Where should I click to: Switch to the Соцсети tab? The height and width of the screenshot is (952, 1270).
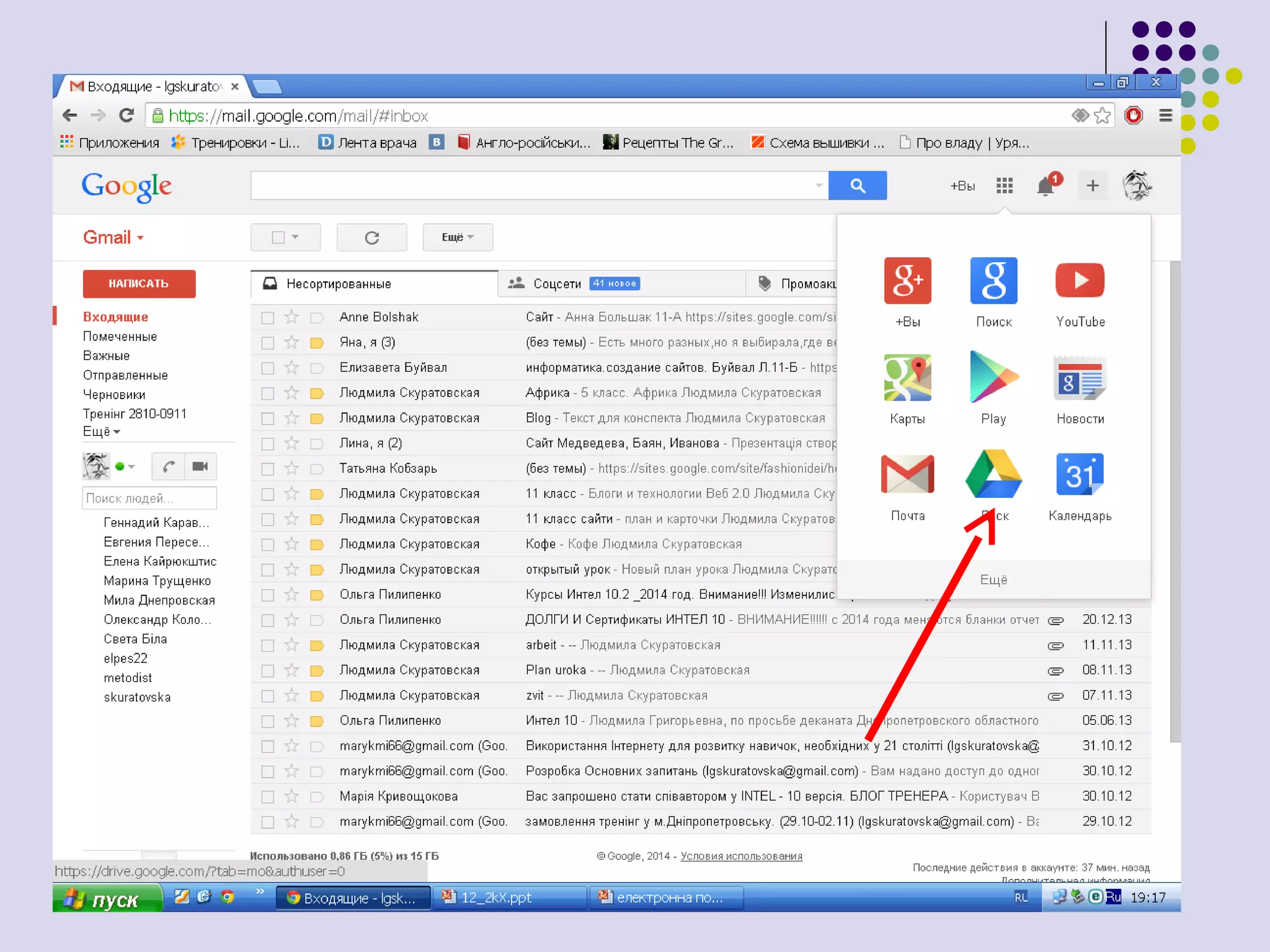(x=557, y=284)
